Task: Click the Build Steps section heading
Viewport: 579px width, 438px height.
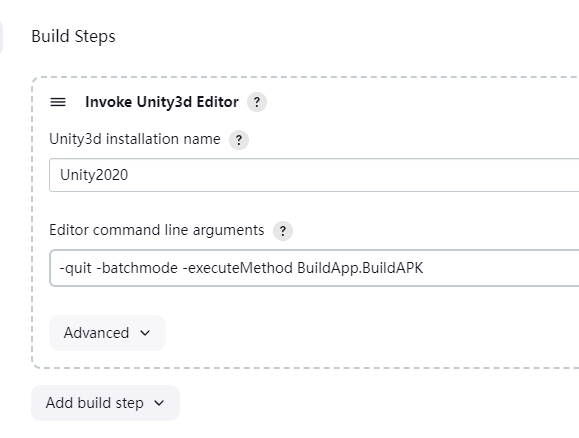Action: click(73, 37)
